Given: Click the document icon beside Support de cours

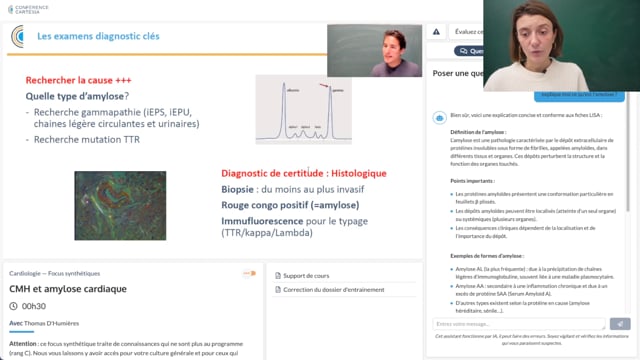Looking at the screenshot, I should (x=278, y=276).
